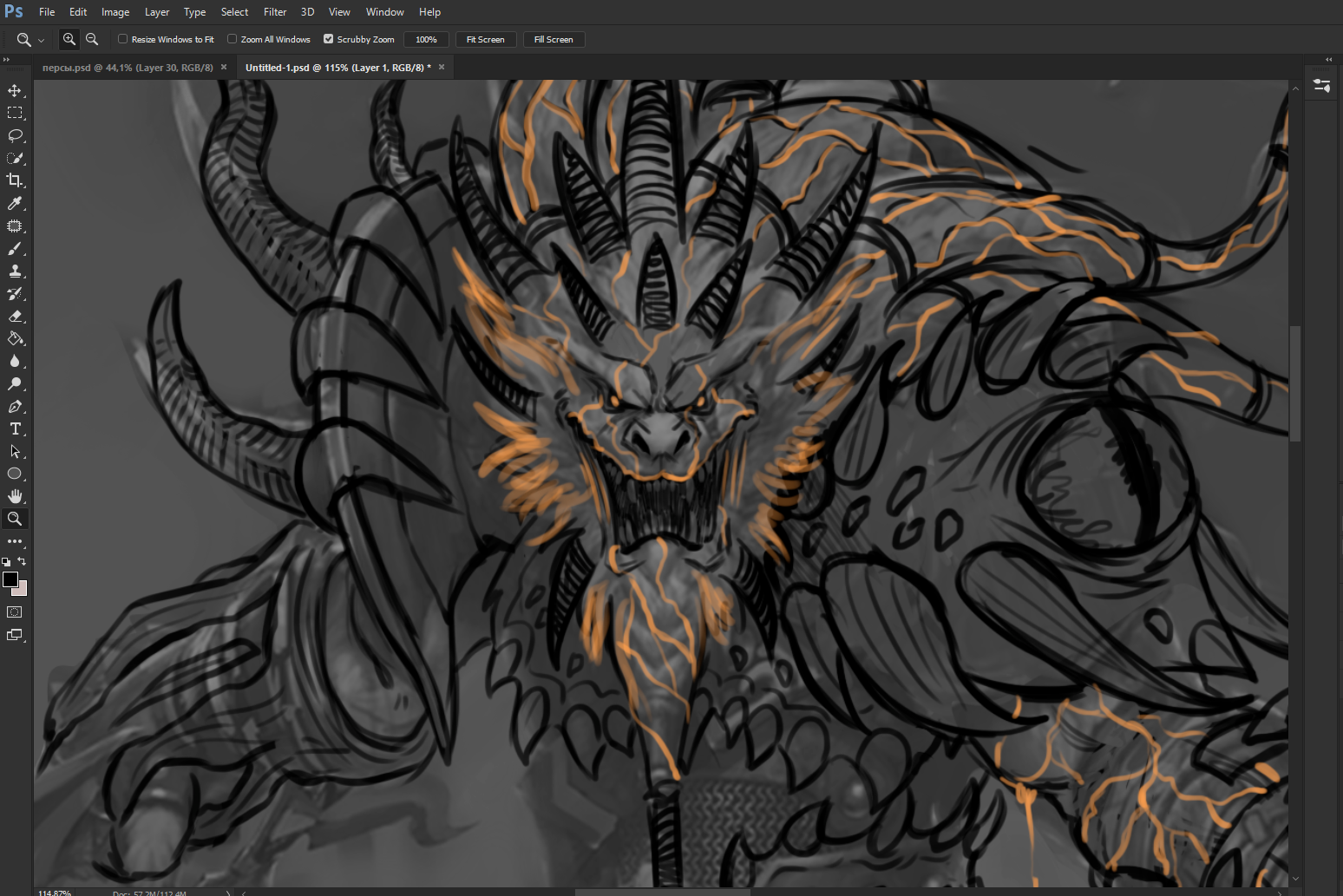Select the Brush tool
1343x896 pixels.
15,248
